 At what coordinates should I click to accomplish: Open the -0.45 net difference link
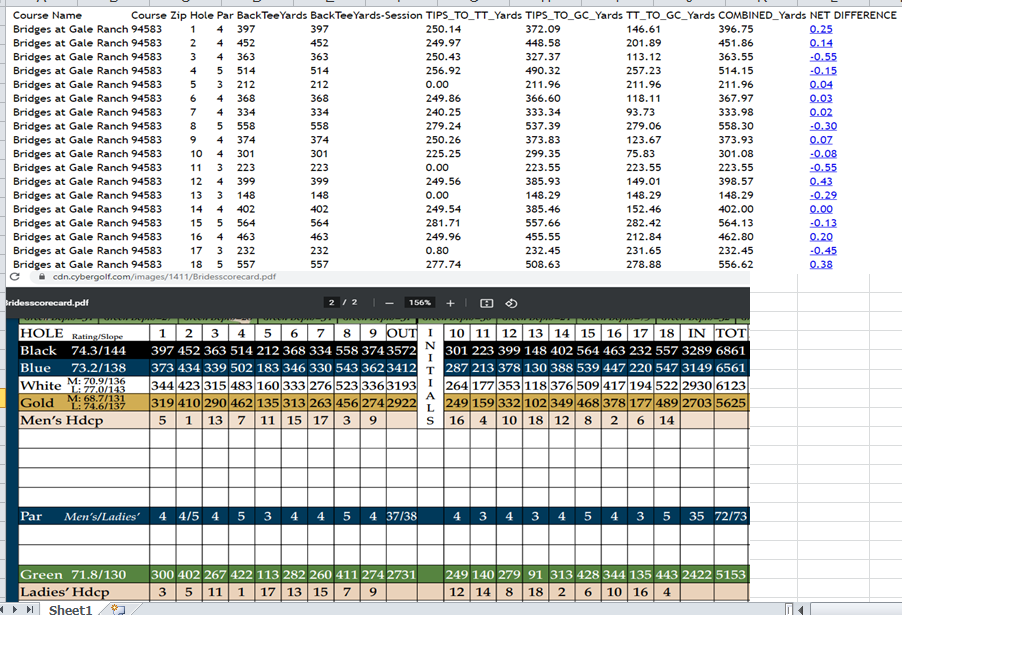click(x=823, y=251)
